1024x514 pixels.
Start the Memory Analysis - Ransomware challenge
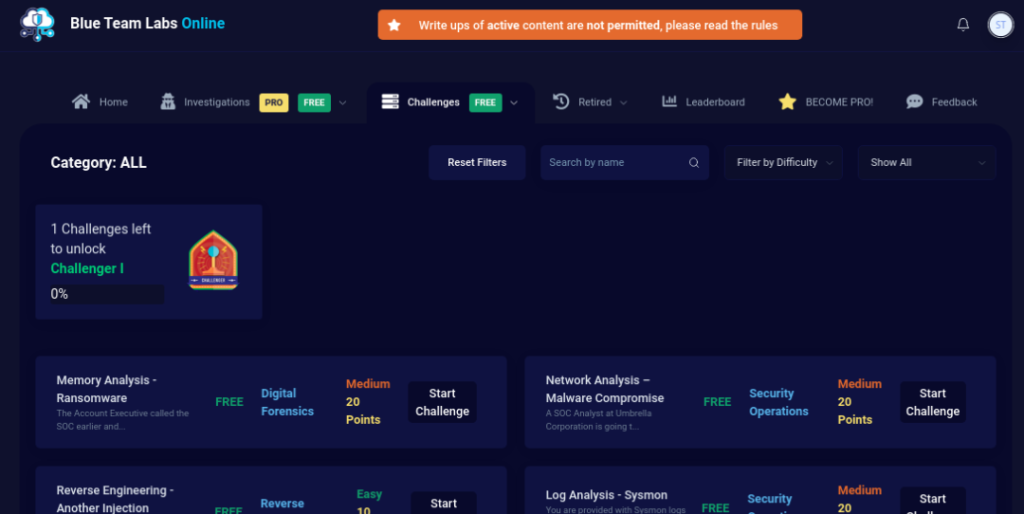[442, 402]
